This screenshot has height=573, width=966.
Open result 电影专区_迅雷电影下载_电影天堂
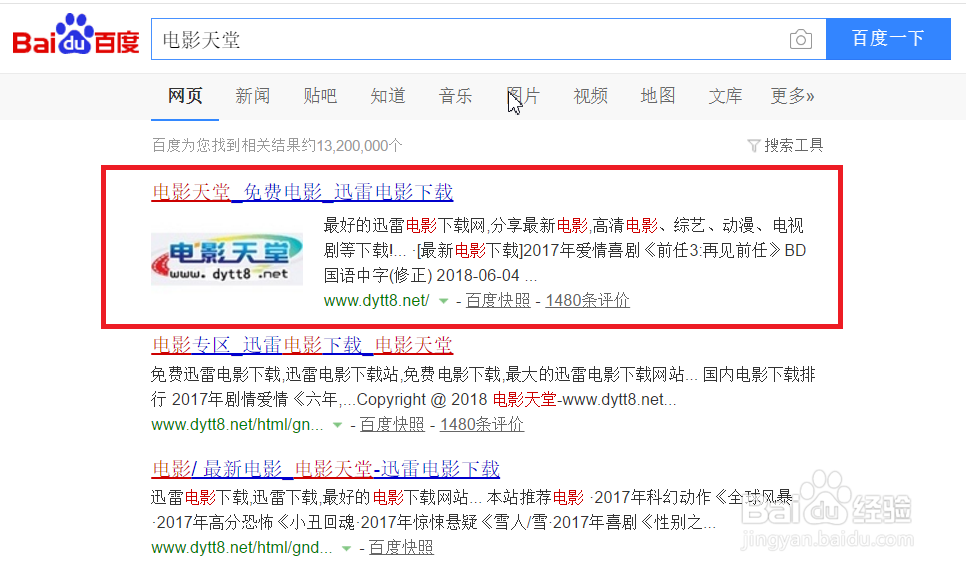302,345
